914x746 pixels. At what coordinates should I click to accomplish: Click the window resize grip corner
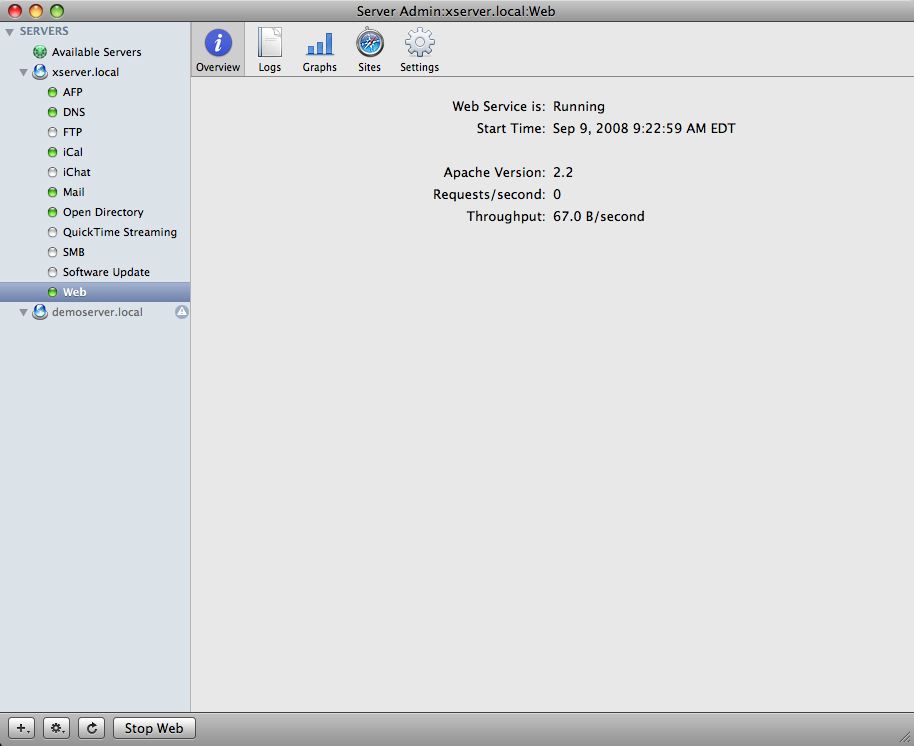[x=905, y=738]
